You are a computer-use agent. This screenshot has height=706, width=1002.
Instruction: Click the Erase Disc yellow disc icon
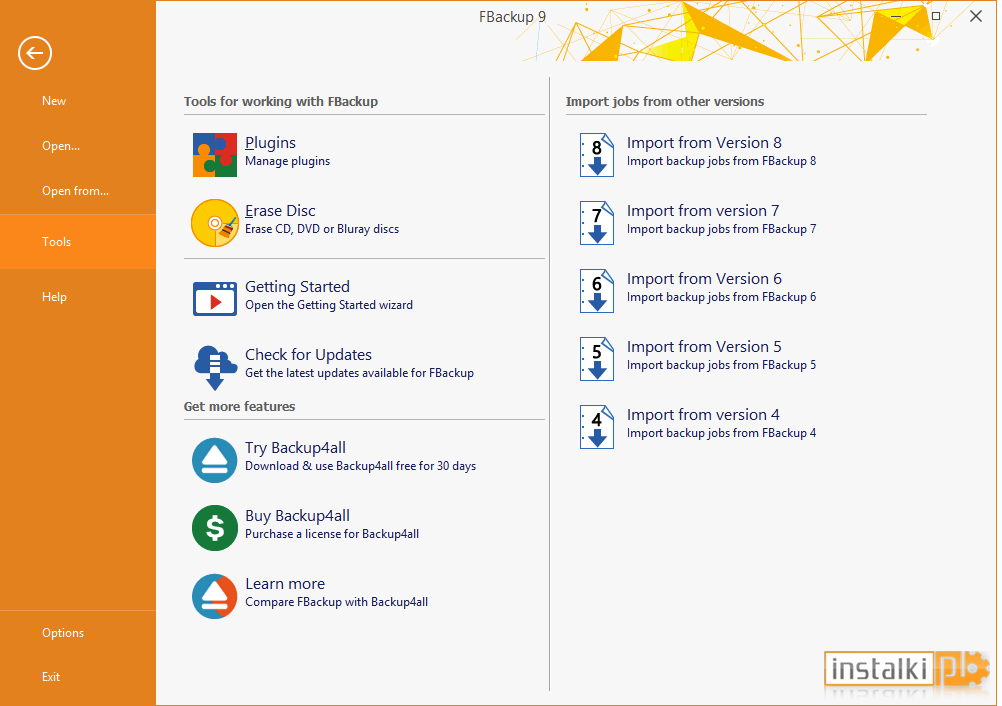tap(215, 223)
